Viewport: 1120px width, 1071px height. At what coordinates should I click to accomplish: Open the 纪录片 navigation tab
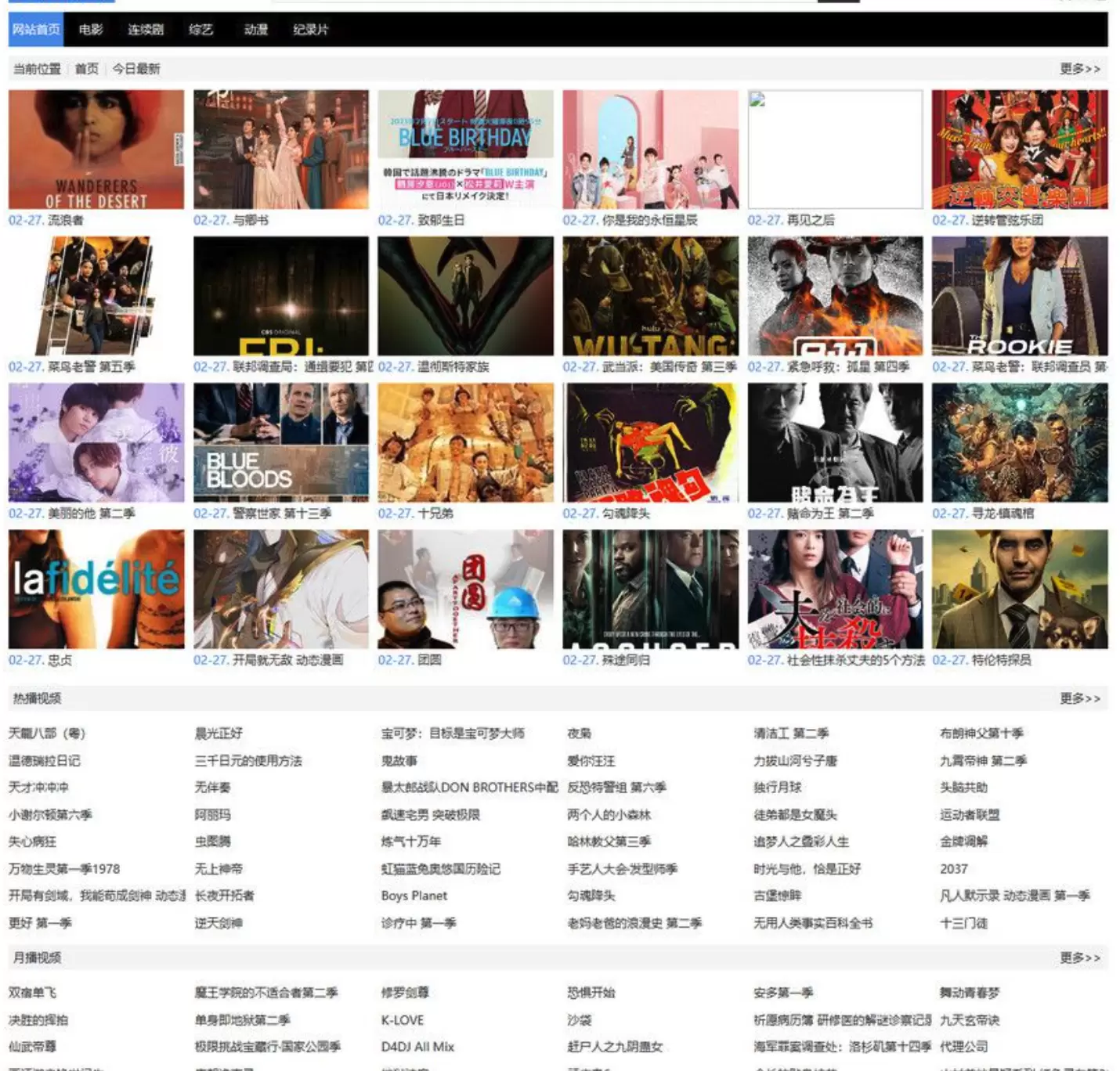[x=311, y=30]
